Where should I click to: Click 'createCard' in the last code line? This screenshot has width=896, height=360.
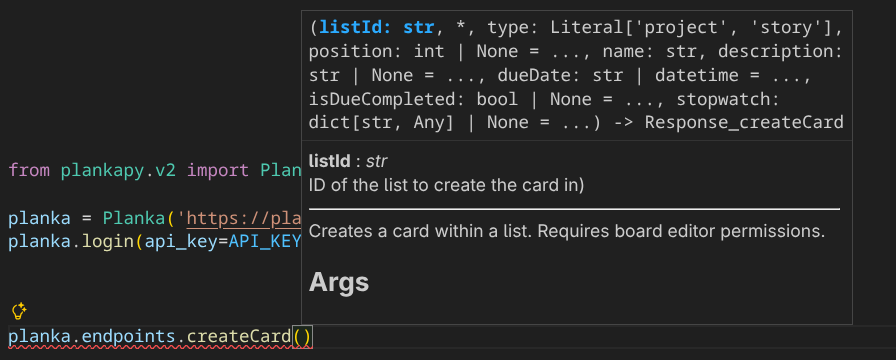click(239, 337)
